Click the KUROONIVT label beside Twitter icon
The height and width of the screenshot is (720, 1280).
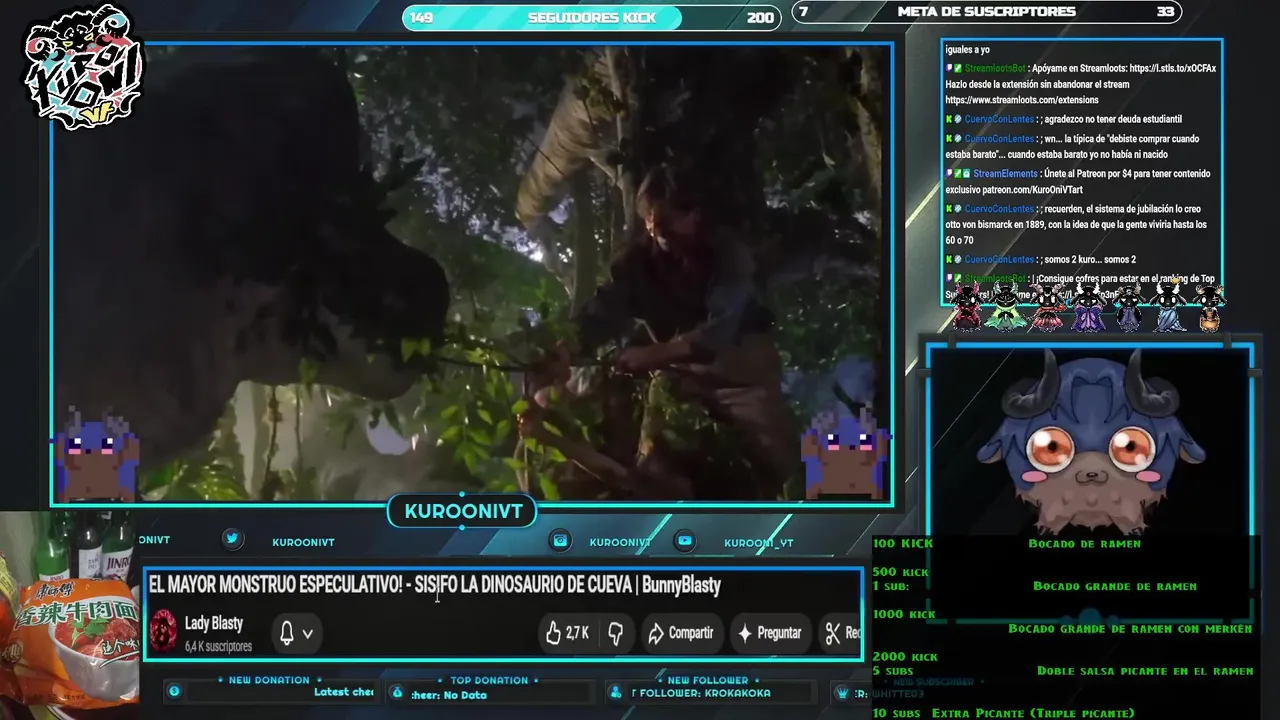click(303, 542)
